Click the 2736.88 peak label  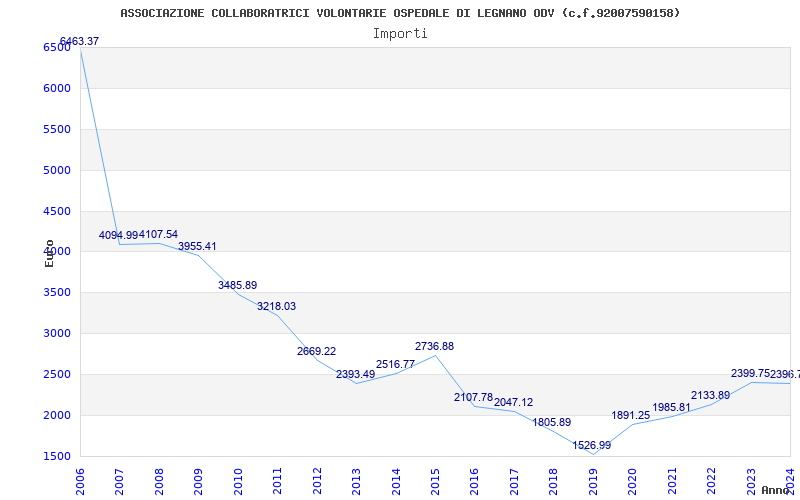(x=434, y=346)
